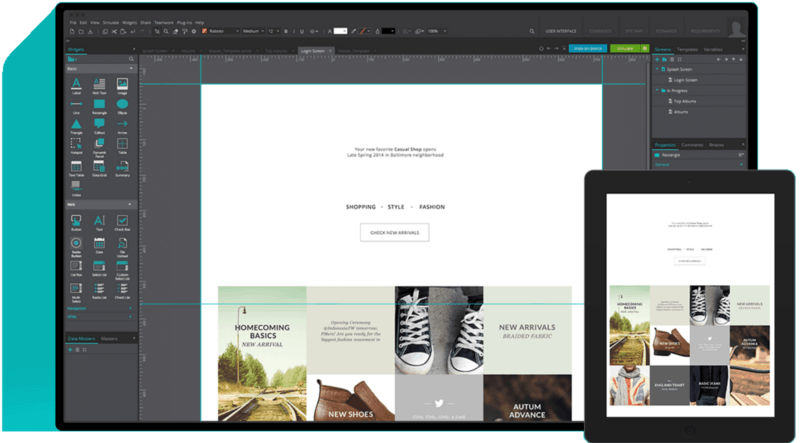Click the cut scissors toolbar icon

click(114, 32)
